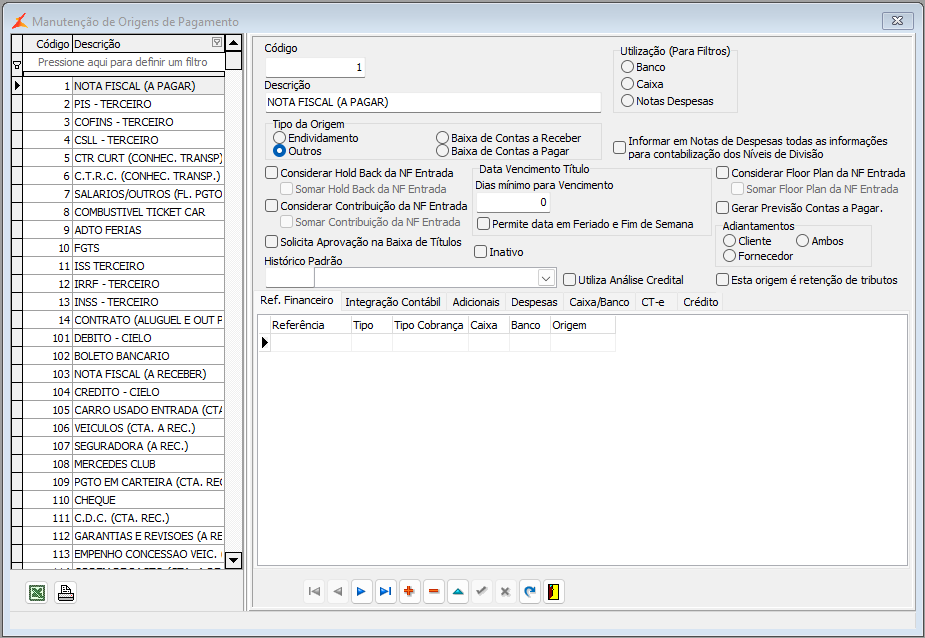Go to the next record
The width and height of the screenshot is (925, 638).
tap(361, 591)
